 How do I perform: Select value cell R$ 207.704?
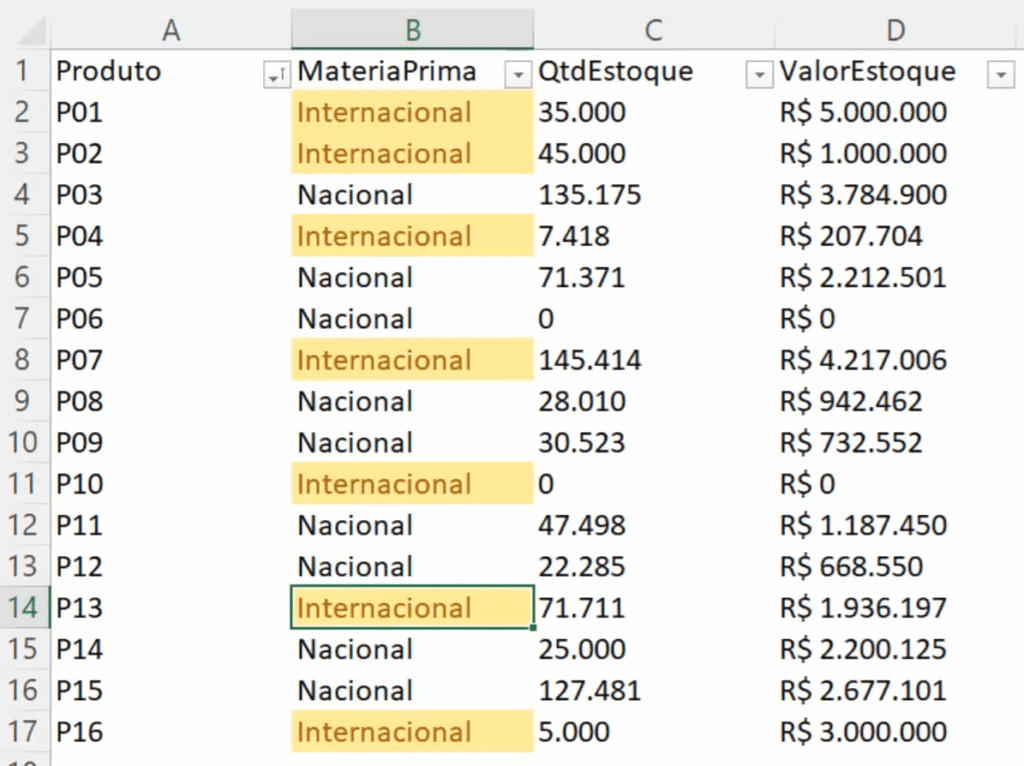pyautogui.click(x=896, y=236)
